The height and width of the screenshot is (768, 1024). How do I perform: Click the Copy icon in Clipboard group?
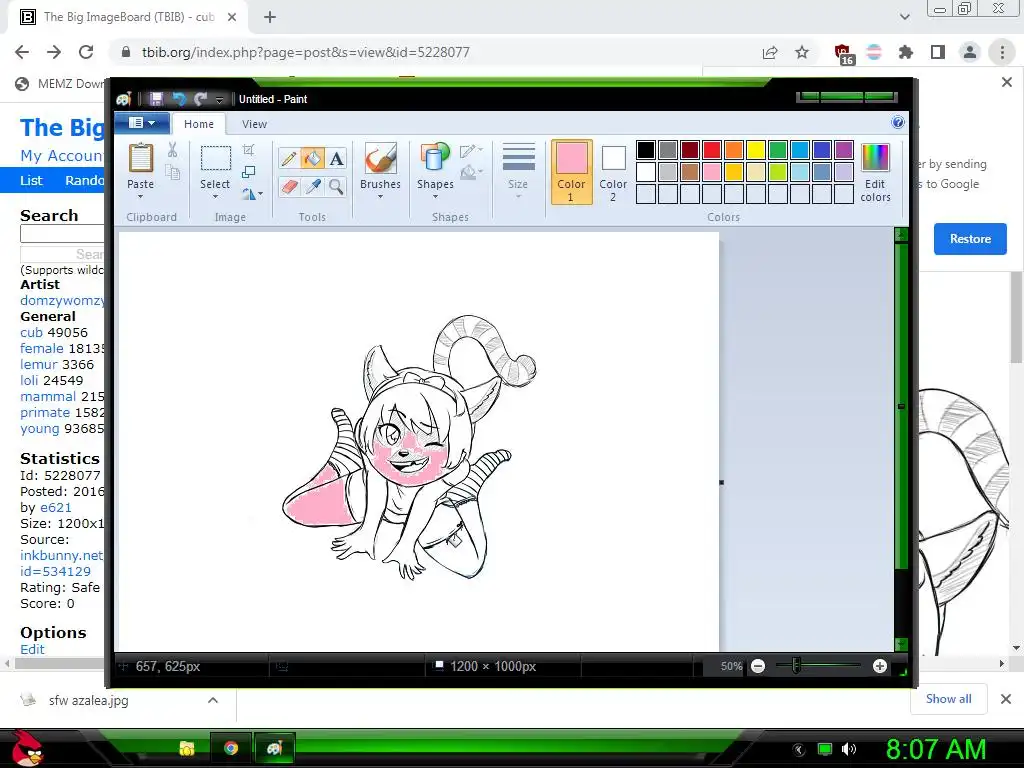172,172
